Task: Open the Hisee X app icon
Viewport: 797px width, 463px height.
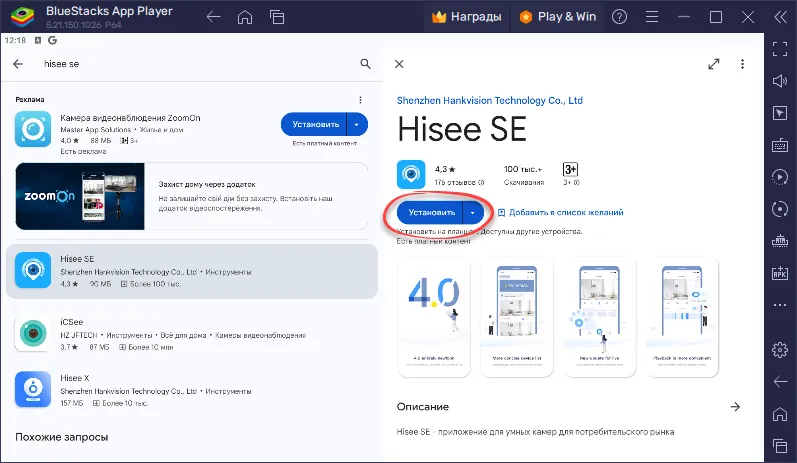Action: pyautogui.click(x=33, y=389)
